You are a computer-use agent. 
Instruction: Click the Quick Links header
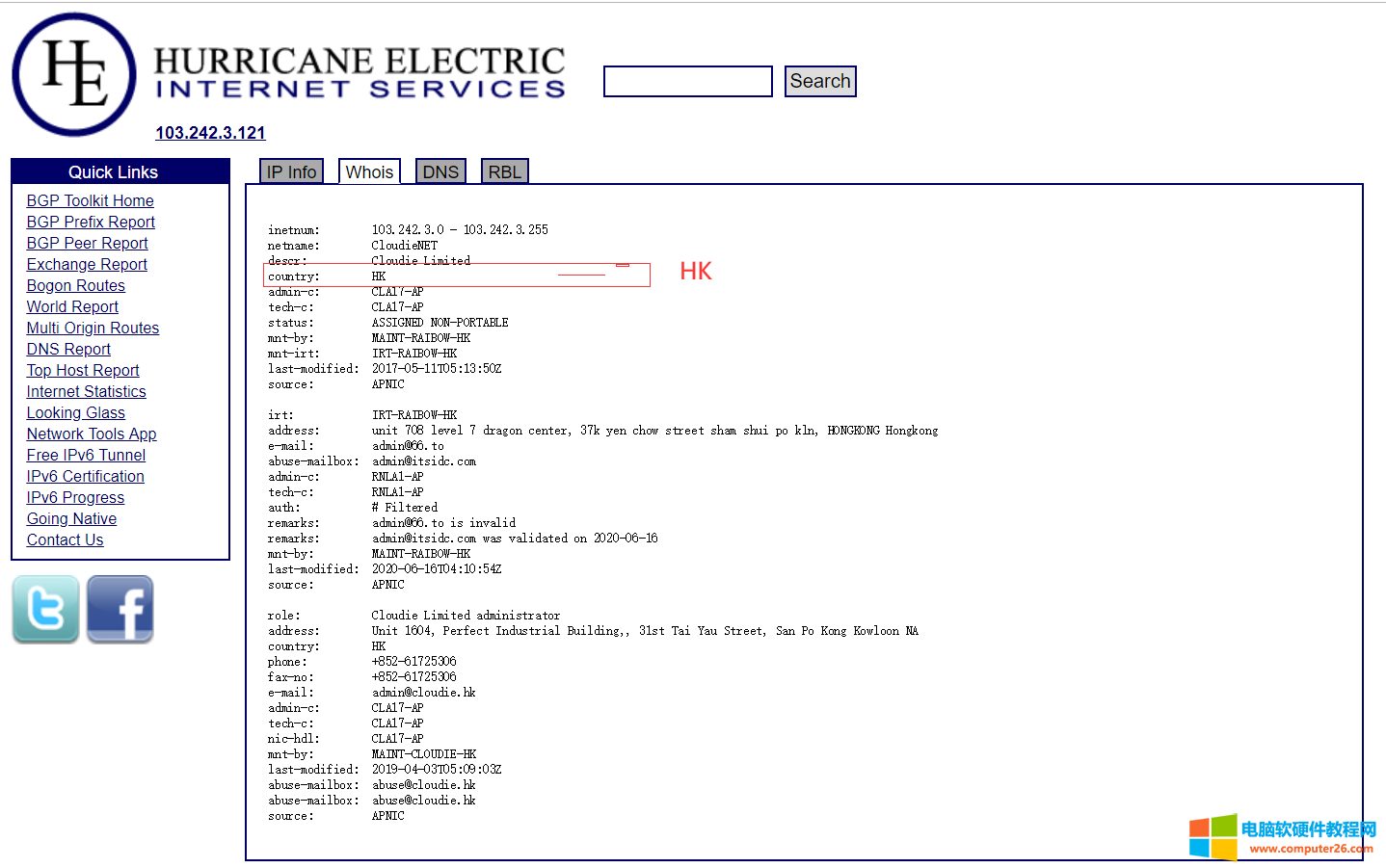(120, 171)
